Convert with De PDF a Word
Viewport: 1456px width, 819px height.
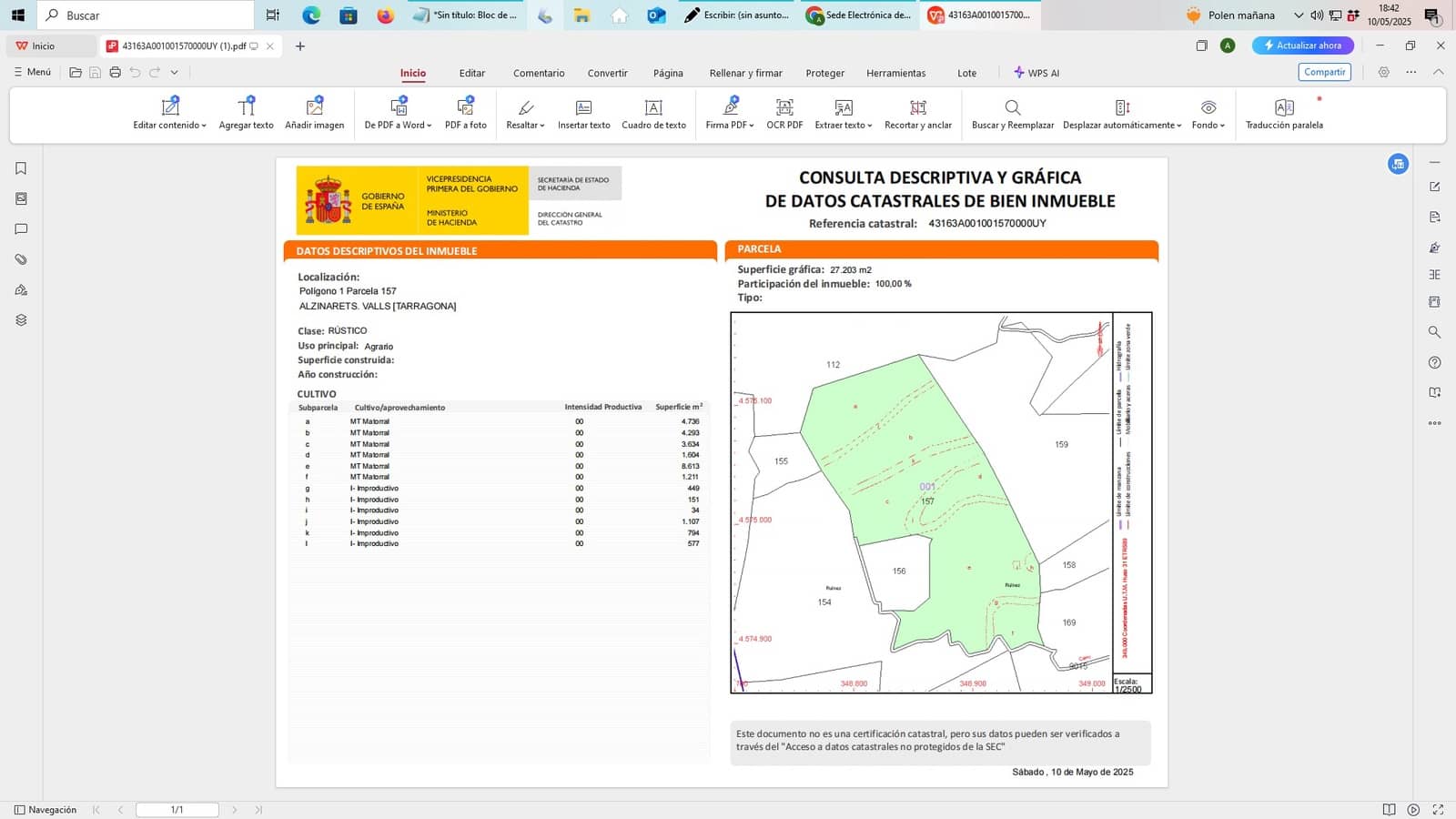pos(398,114)
